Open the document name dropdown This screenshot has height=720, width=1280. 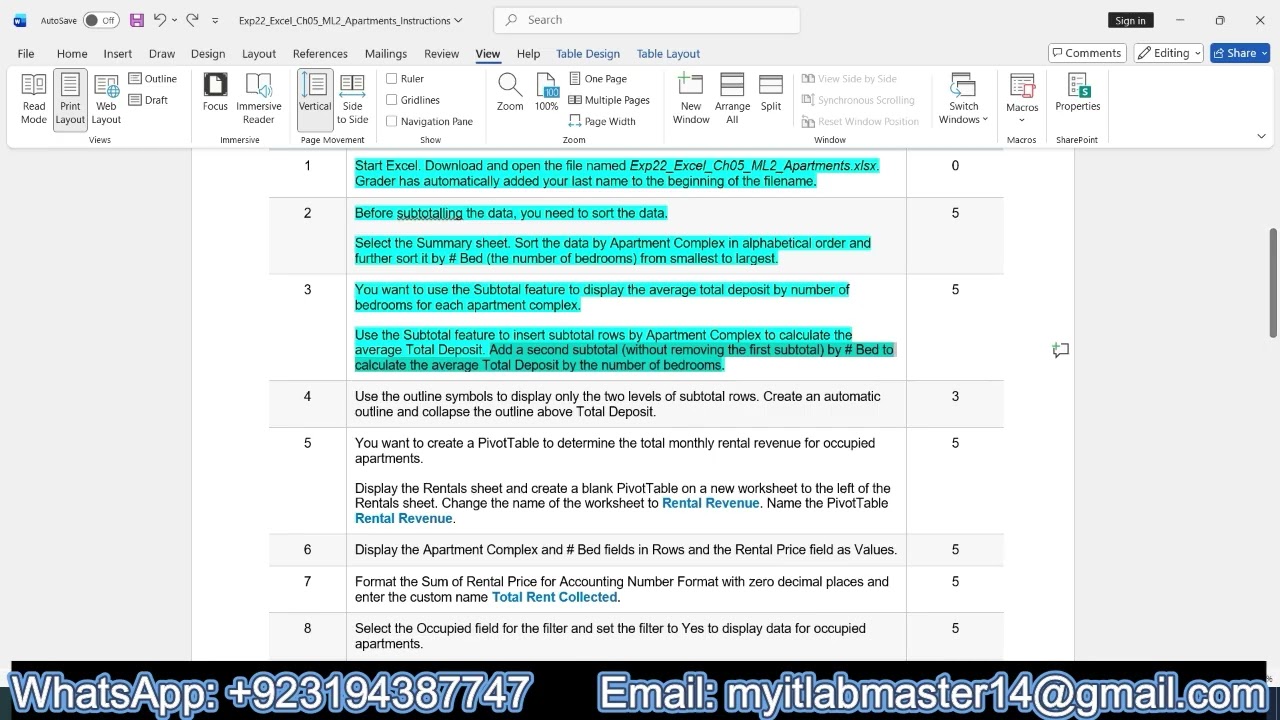point(458,20)
